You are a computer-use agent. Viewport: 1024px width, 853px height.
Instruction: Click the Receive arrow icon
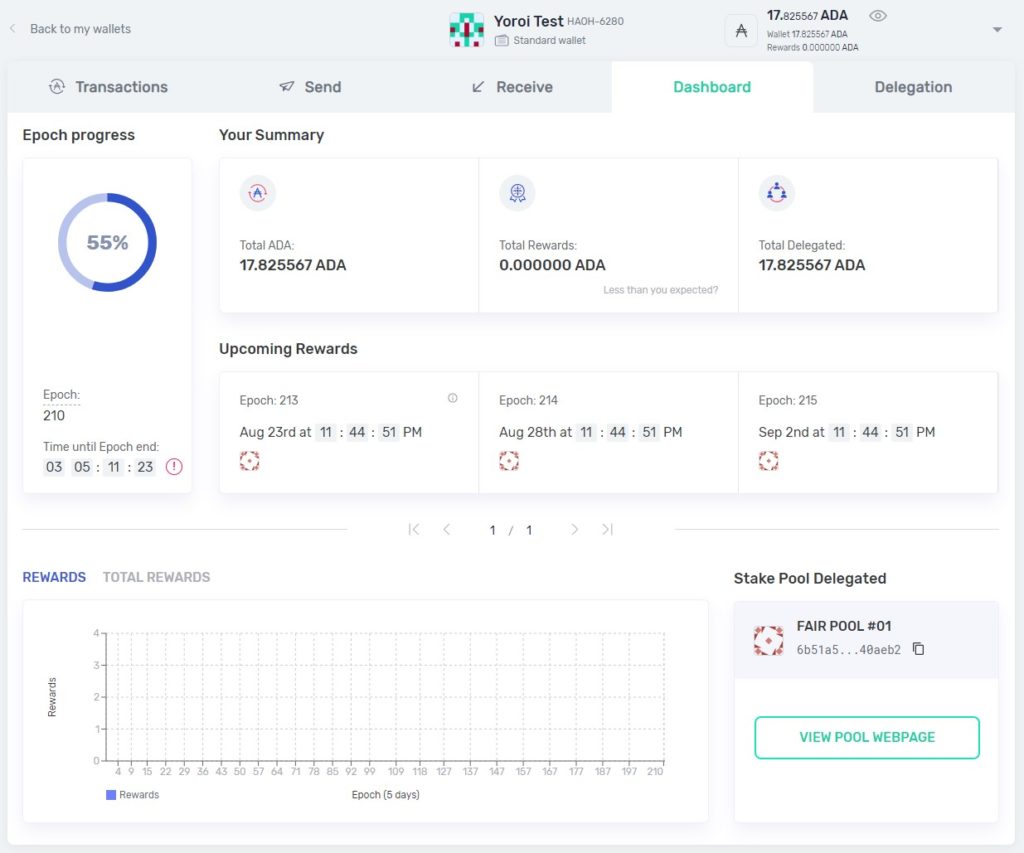[478, 87]
